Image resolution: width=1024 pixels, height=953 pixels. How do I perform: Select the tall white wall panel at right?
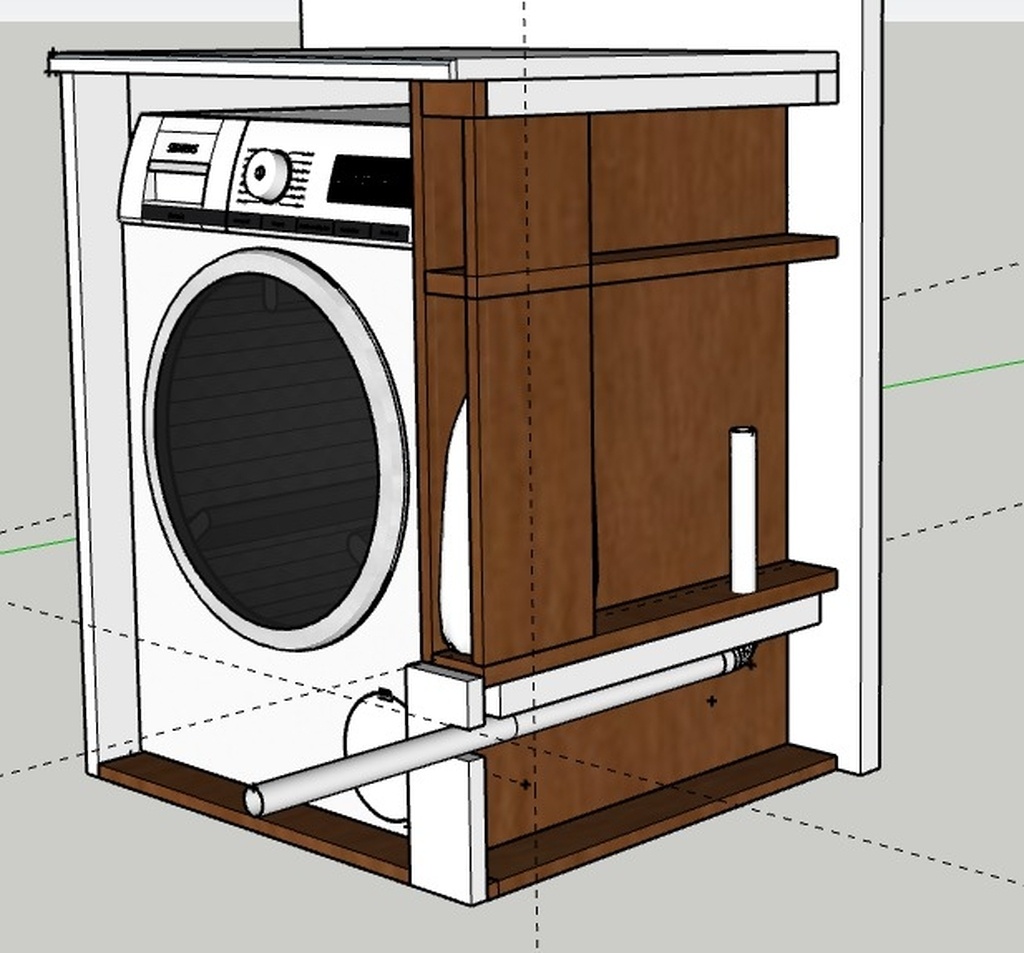pyautogui.click(x=872, y=387)
